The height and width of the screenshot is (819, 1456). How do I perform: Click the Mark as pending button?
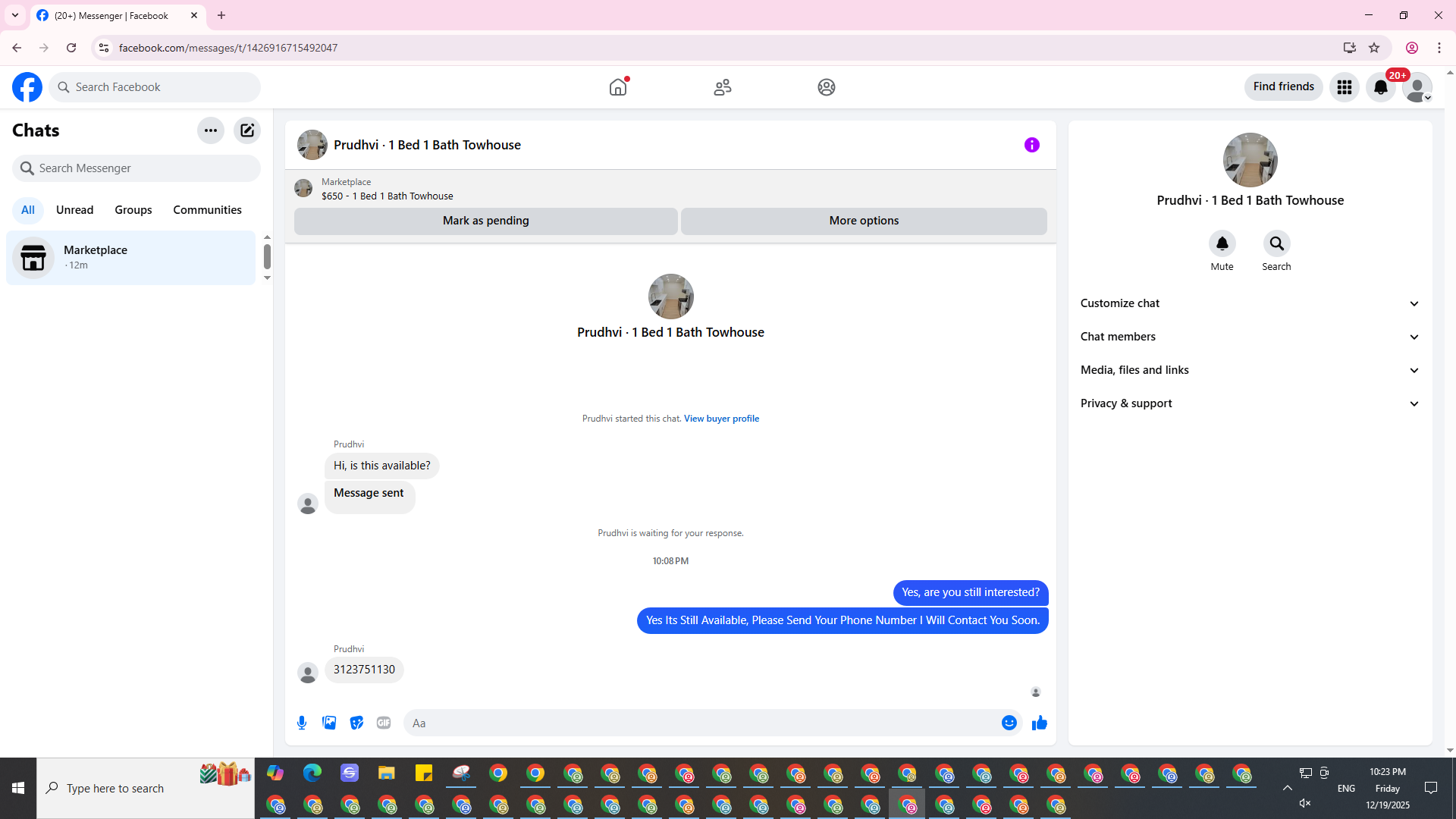pos(485,221)
